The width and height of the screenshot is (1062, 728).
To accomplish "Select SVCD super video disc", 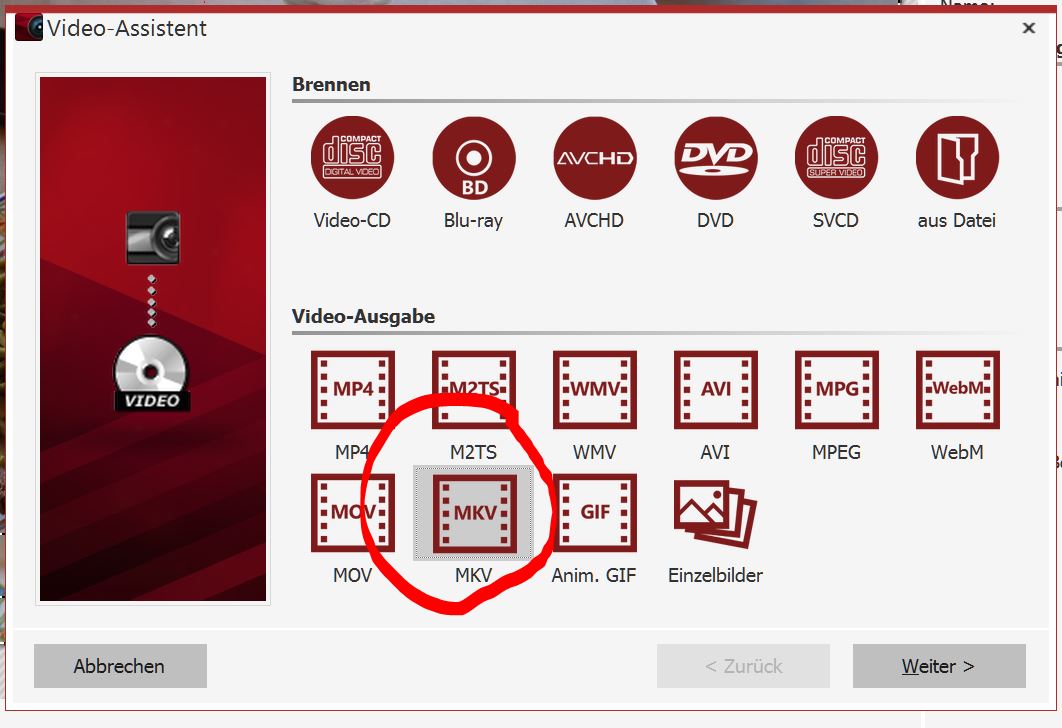I will tap(836, 158).
